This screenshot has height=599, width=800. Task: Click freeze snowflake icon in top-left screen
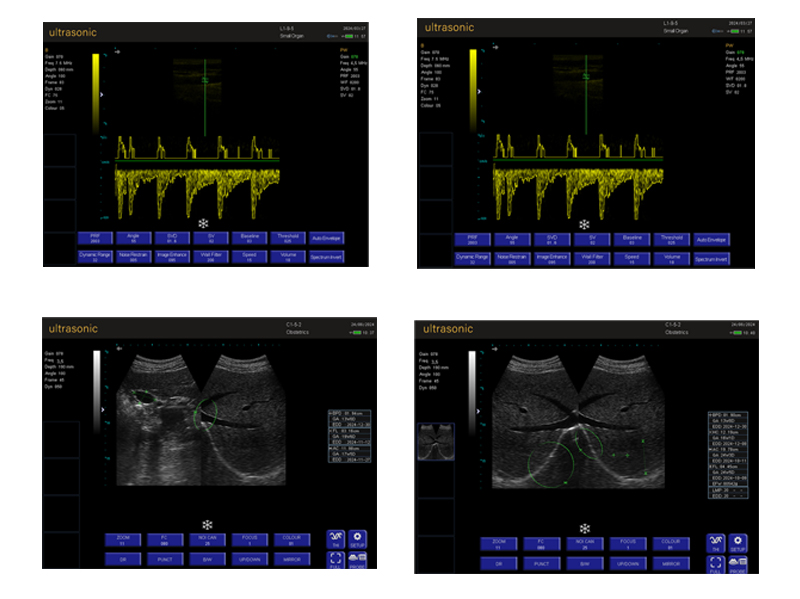pyautogui.click(x=203, y=223)
